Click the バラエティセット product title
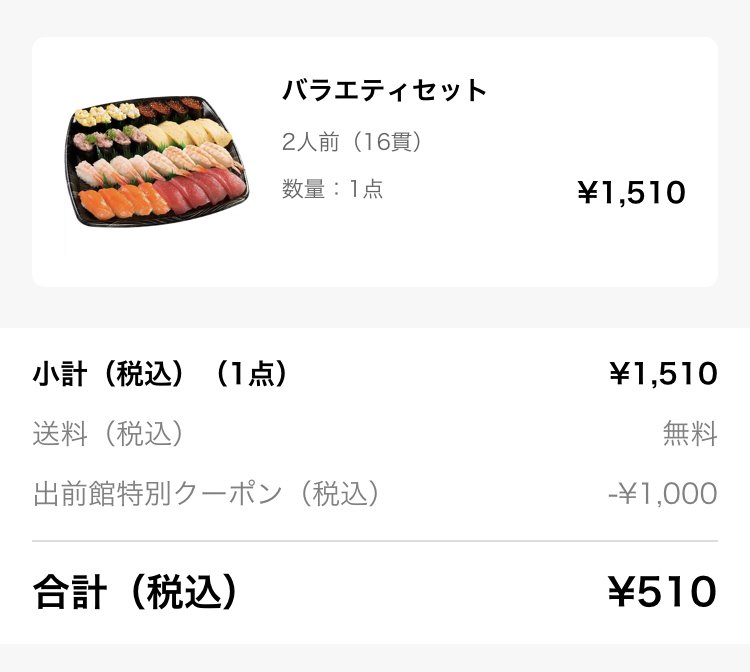The width and height of the screenshot is (750, 672). click(384, 91)
